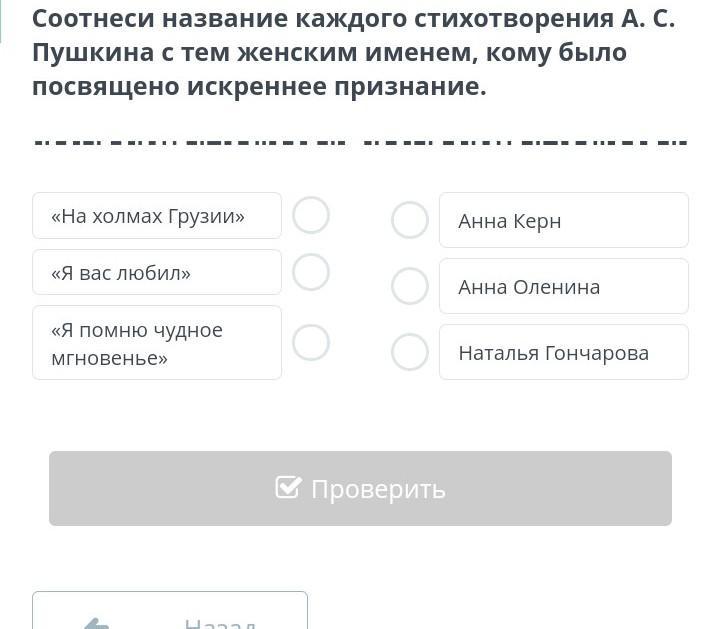Click the «Я вас любил» answer card
This screenshot has width=720, height=629.
tap(157, 272)
